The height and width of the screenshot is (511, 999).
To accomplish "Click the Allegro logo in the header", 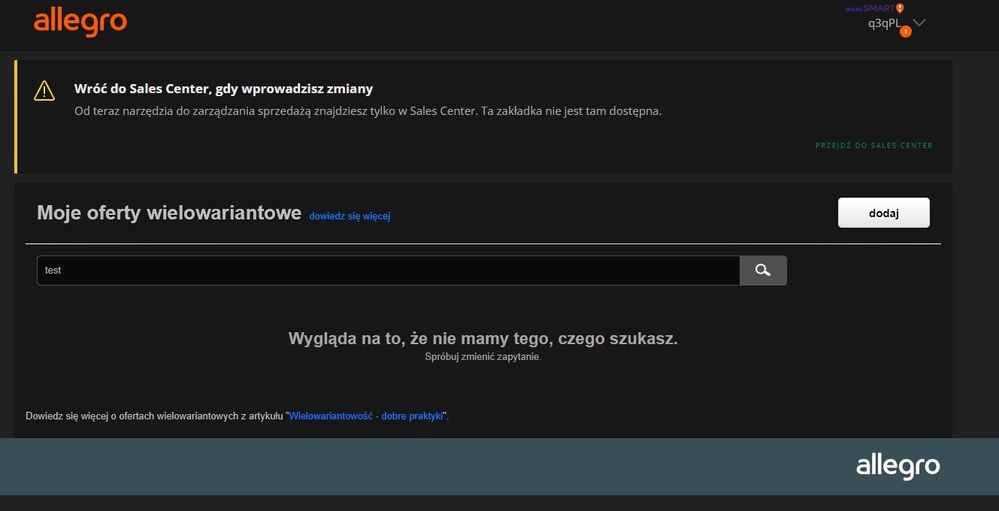I will pos(80,22).
